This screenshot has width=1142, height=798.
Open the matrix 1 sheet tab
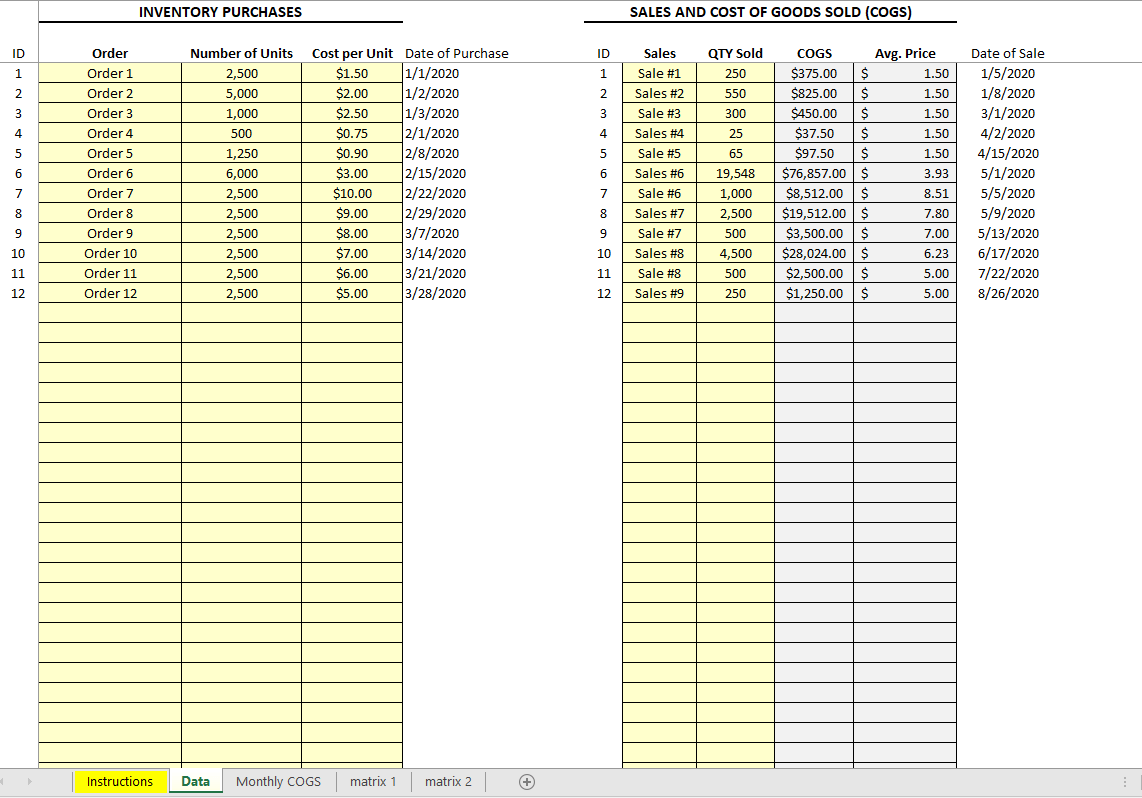click(x=373, y=782)
